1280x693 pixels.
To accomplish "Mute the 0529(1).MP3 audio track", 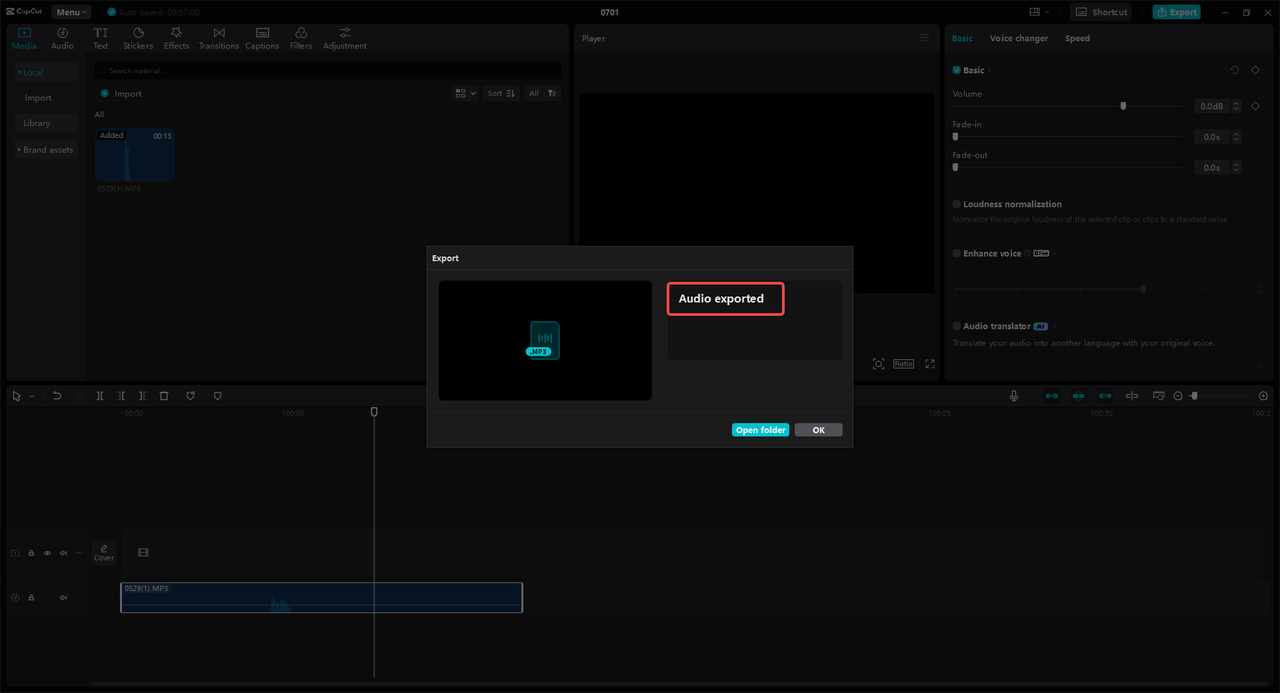I will pyautogui.click(x=63, y=598).
